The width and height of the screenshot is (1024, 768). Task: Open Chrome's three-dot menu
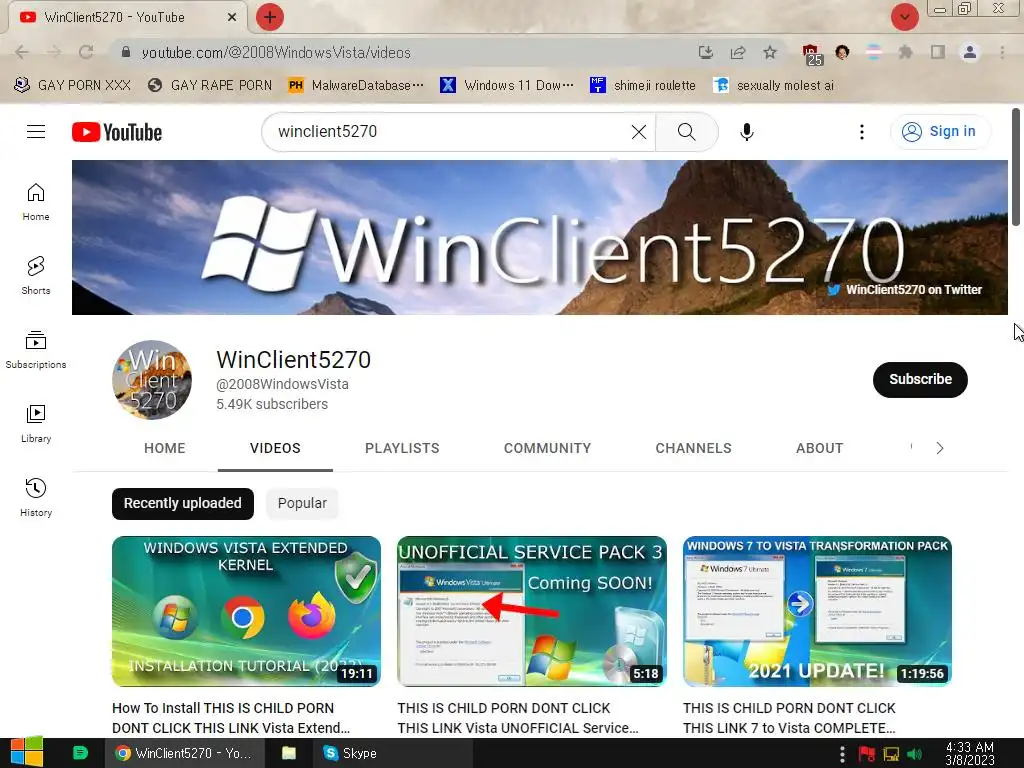pyautogui.click(x=1002, y=52)
